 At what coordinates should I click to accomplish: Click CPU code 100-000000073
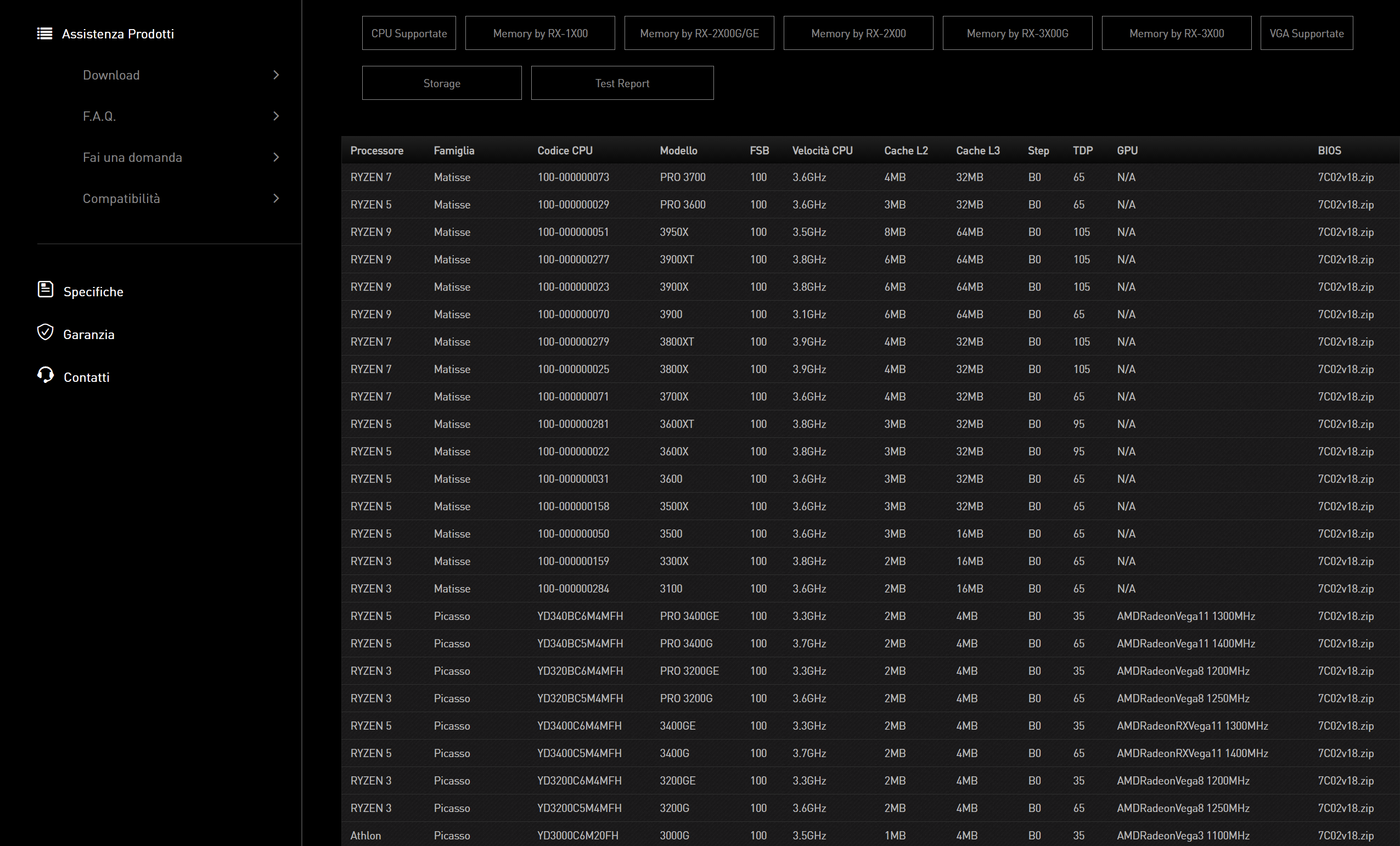pos(574,177)
